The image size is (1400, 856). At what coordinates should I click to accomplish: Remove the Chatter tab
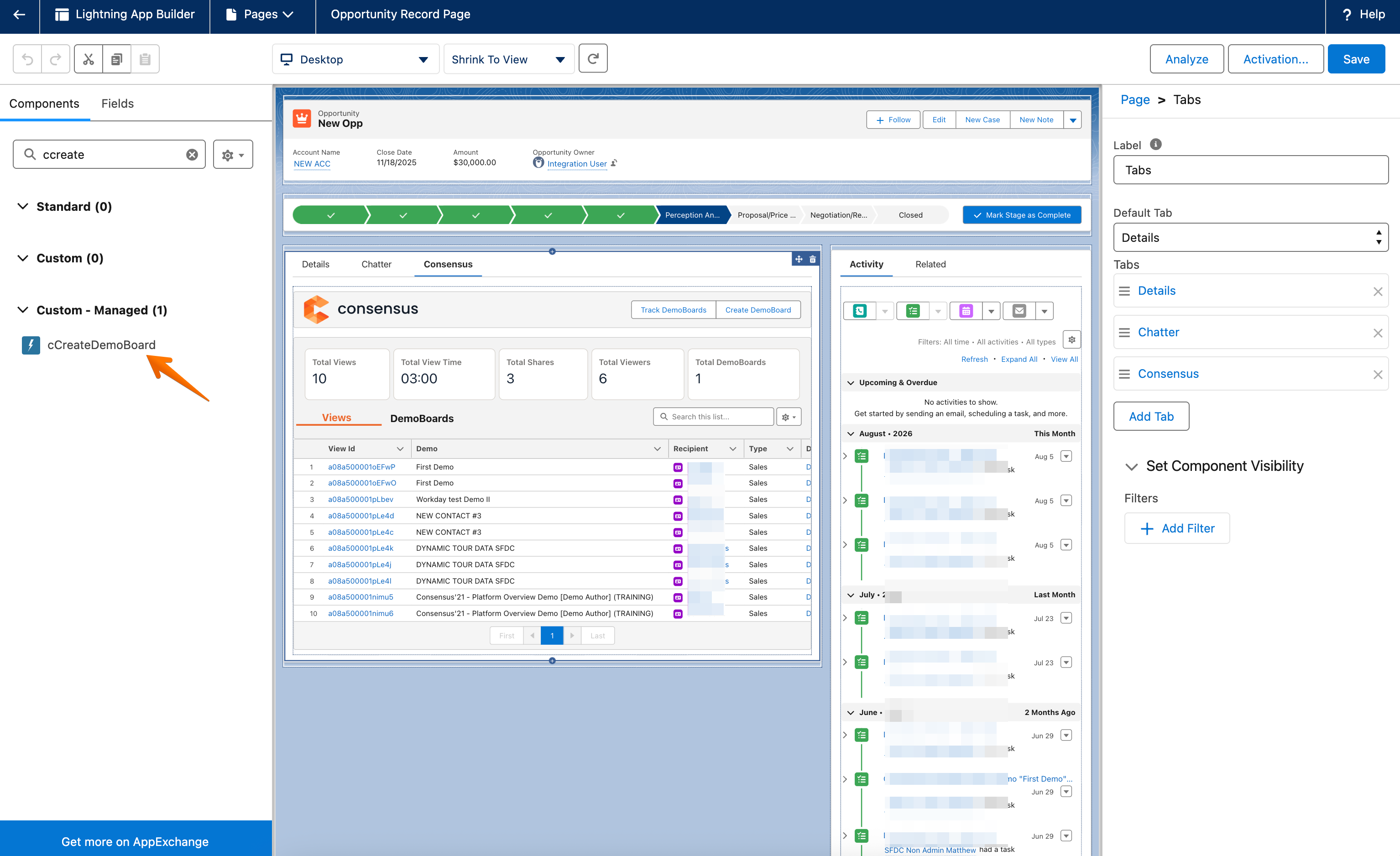click(1378, 333)
